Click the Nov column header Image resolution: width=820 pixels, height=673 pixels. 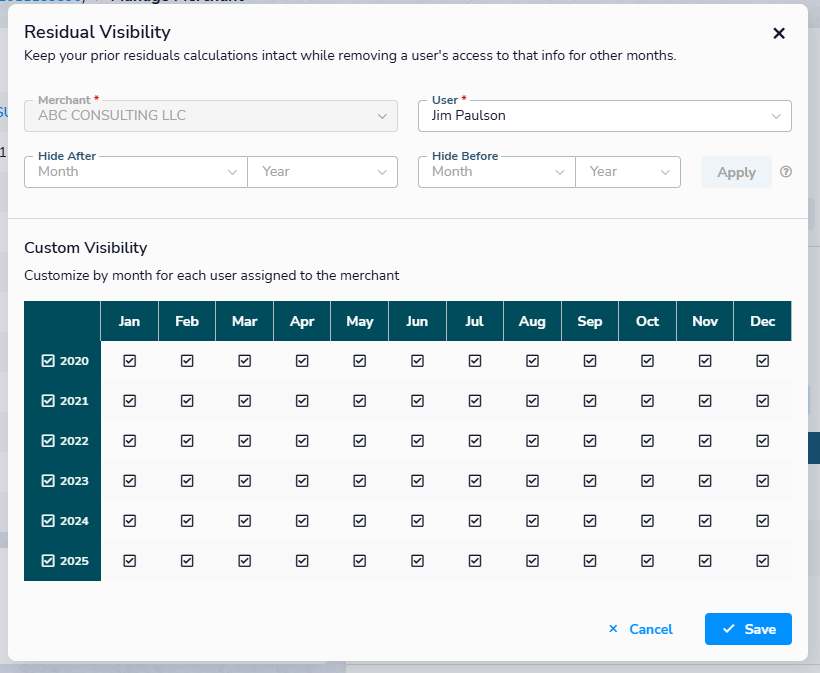click(705, 321)
